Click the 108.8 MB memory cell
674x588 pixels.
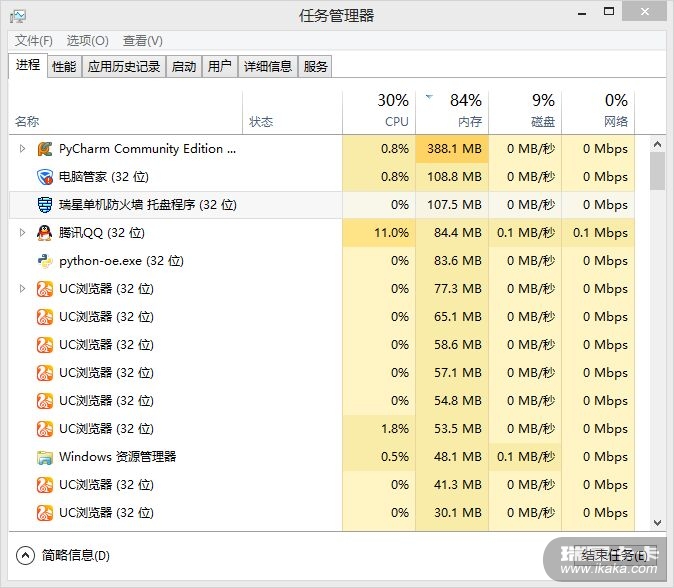tap(452, 177)
